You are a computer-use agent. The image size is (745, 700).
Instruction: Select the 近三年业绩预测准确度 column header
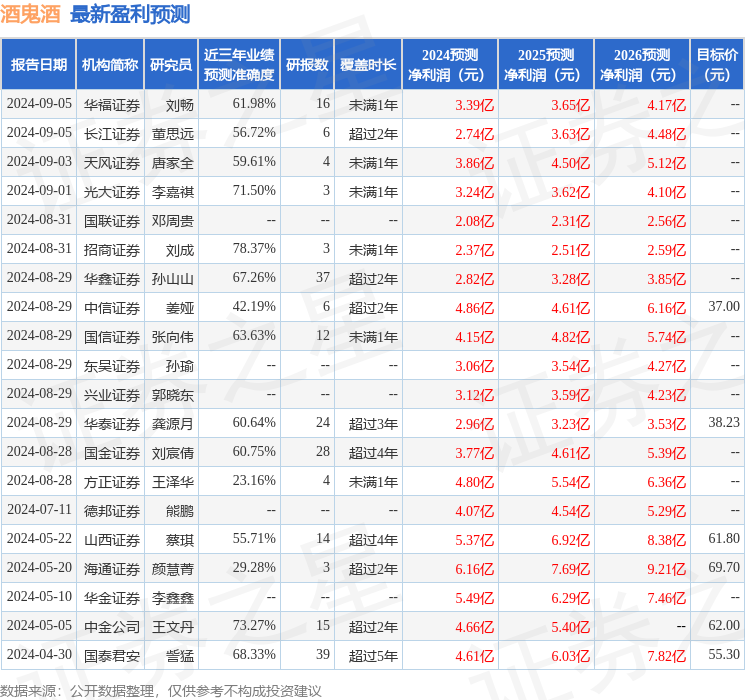point(239,65)
